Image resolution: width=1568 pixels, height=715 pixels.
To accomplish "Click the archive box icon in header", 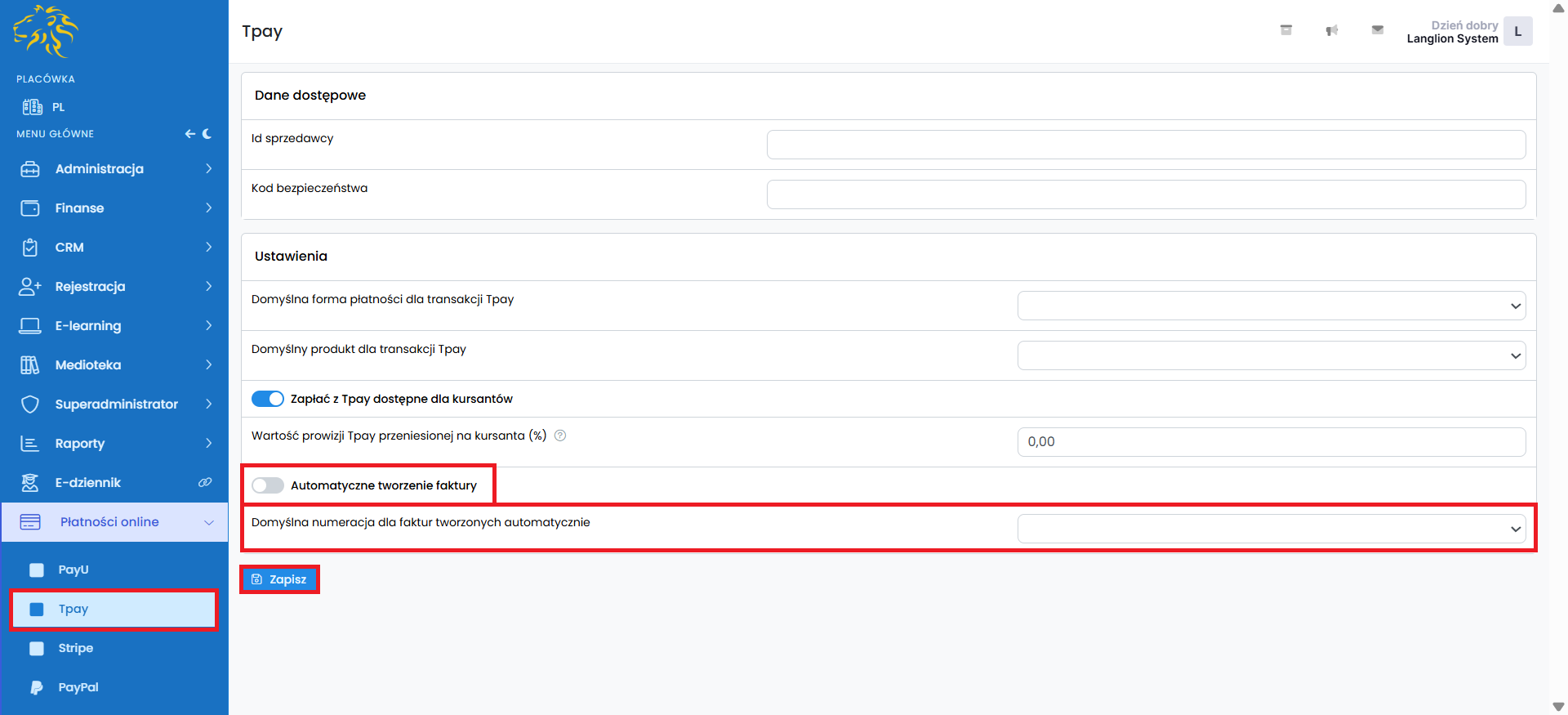I will [1285, 30].
